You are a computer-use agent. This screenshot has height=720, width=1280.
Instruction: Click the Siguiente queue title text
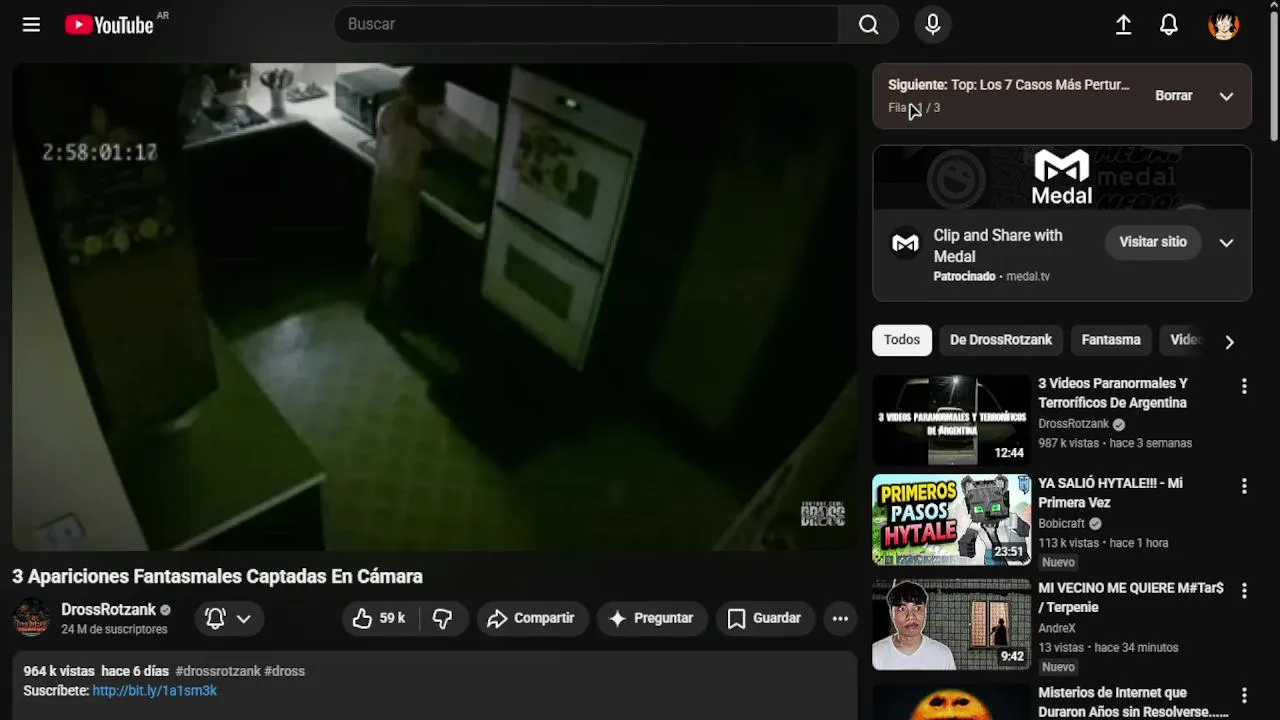[1009, 85]
